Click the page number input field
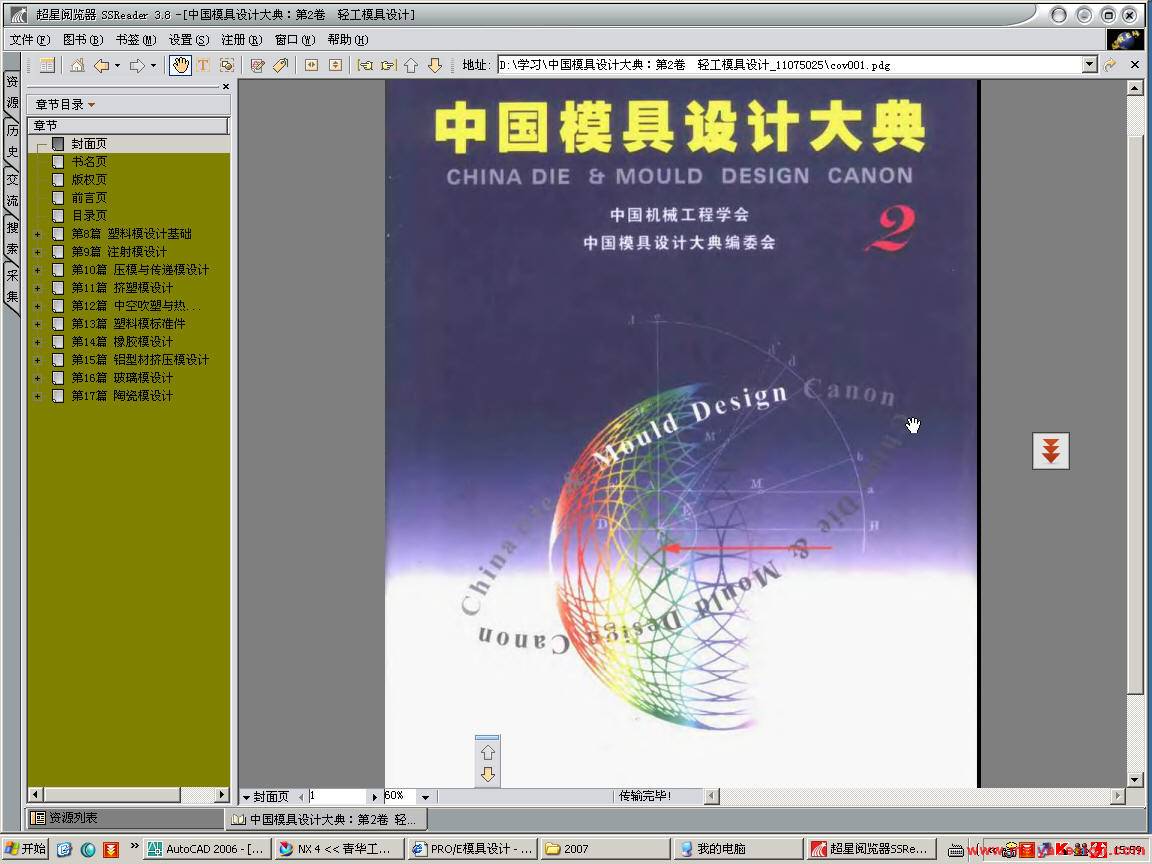The height and width of the screenshot is (864, 1152). (337, 796)
